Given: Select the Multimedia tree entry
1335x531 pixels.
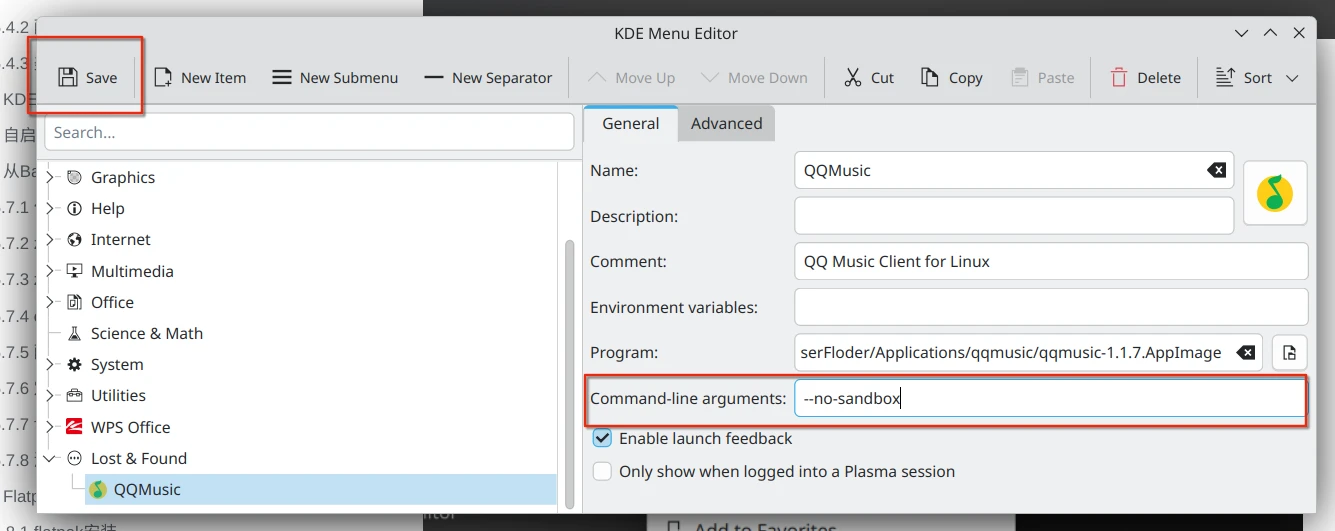Looking at the screenshot, I should coord(132,272).
